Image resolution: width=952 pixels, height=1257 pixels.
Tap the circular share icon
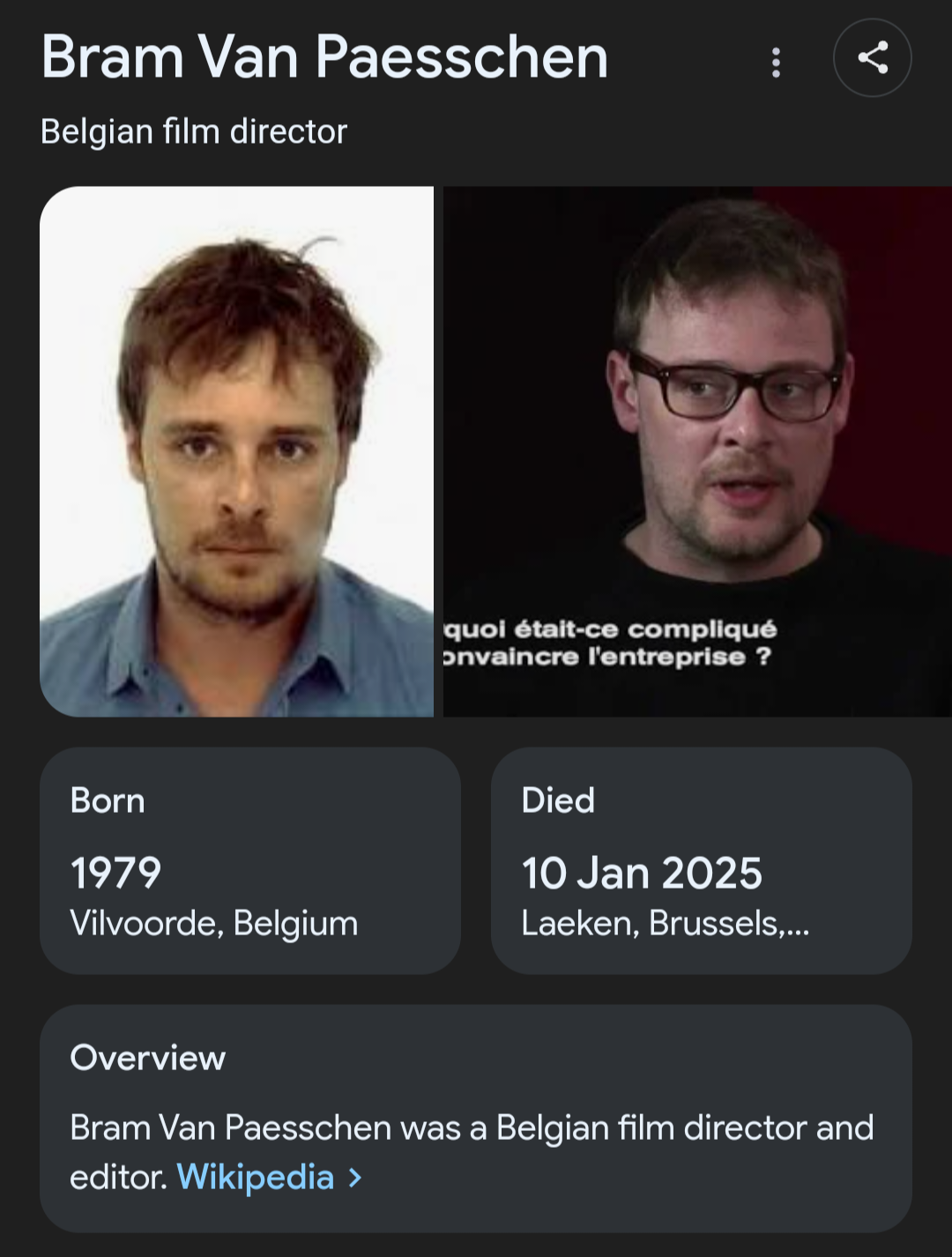pos(872,58)
